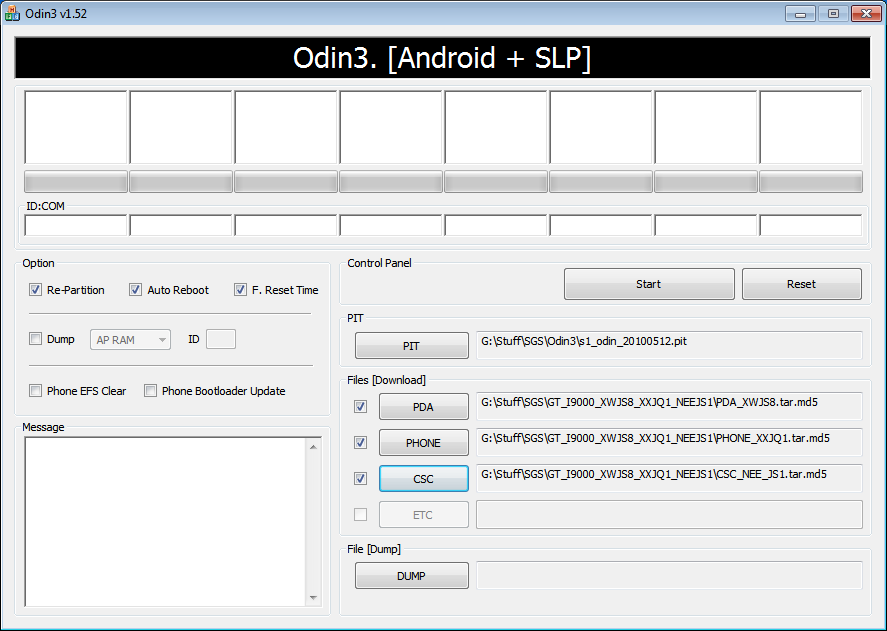887x631 pixels.
Task: Close the Odin3 window
Action: pyautogui.click(x=866, y=14)
